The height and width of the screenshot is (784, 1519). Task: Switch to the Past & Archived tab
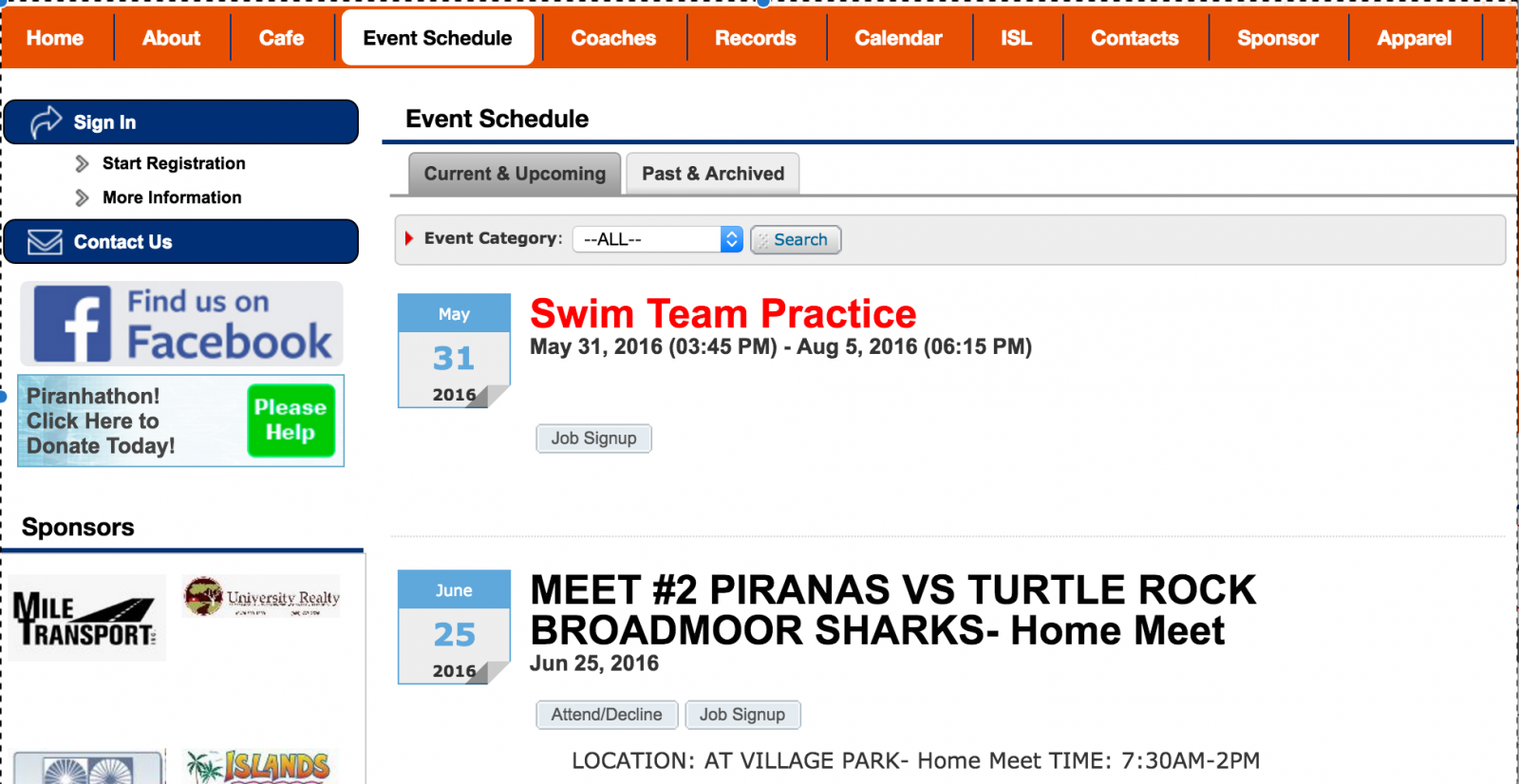tap(713, 174)
